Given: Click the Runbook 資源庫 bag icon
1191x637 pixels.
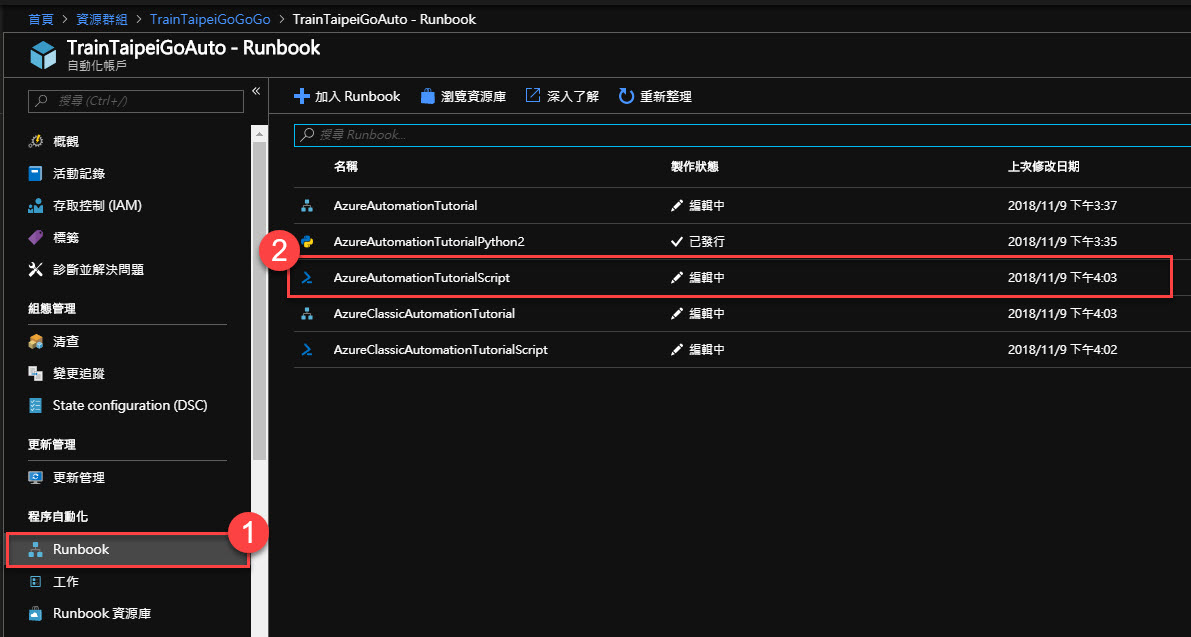Looking at the screenshot, I should 36,613.
